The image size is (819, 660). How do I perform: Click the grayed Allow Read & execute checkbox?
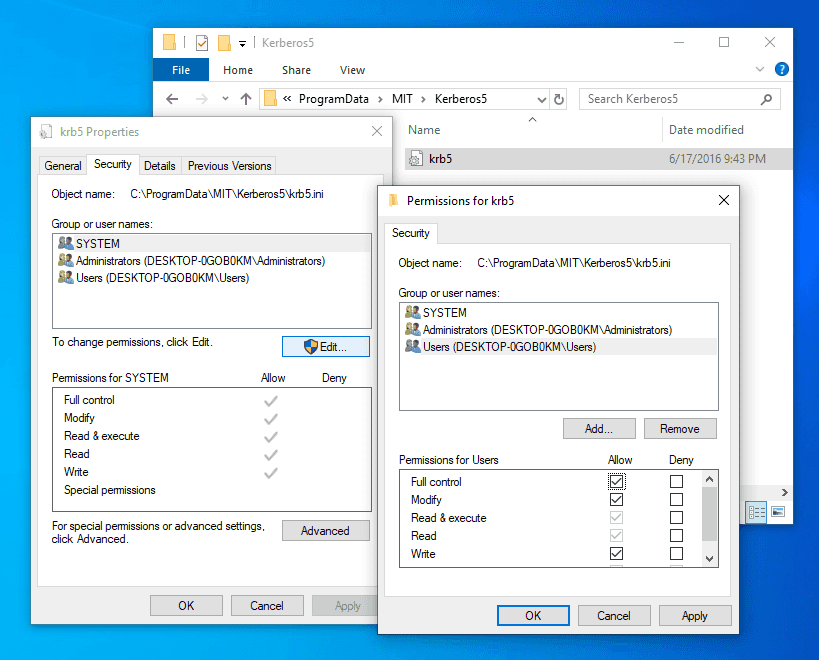point(616,517)
